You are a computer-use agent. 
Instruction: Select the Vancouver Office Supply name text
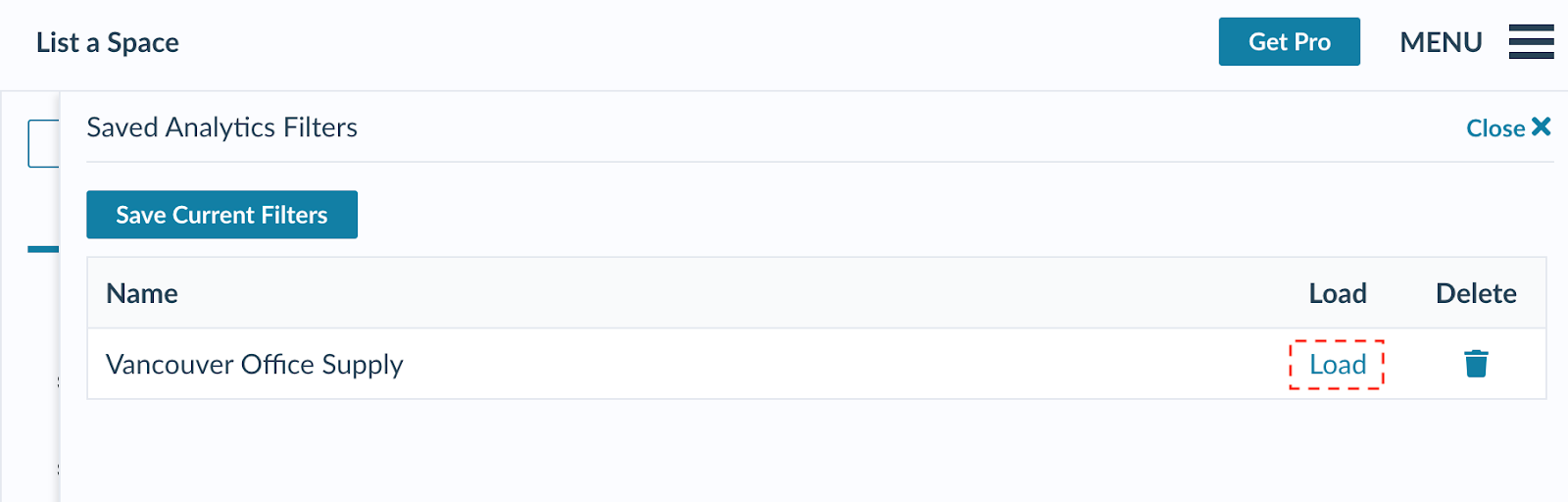[x=254, y=364]
